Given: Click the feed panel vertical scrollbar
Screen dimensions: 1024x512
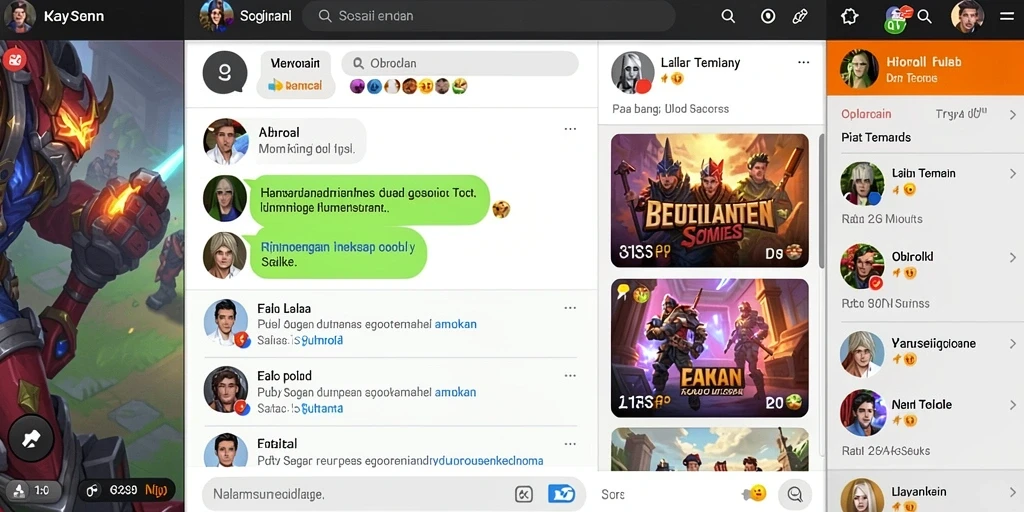Looking at the screenshot, I should (821, 202).
